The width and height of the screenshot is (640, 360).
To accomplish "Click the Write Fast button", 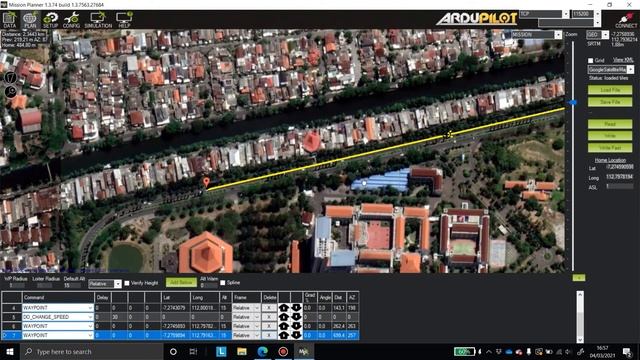I will (610, 147).
